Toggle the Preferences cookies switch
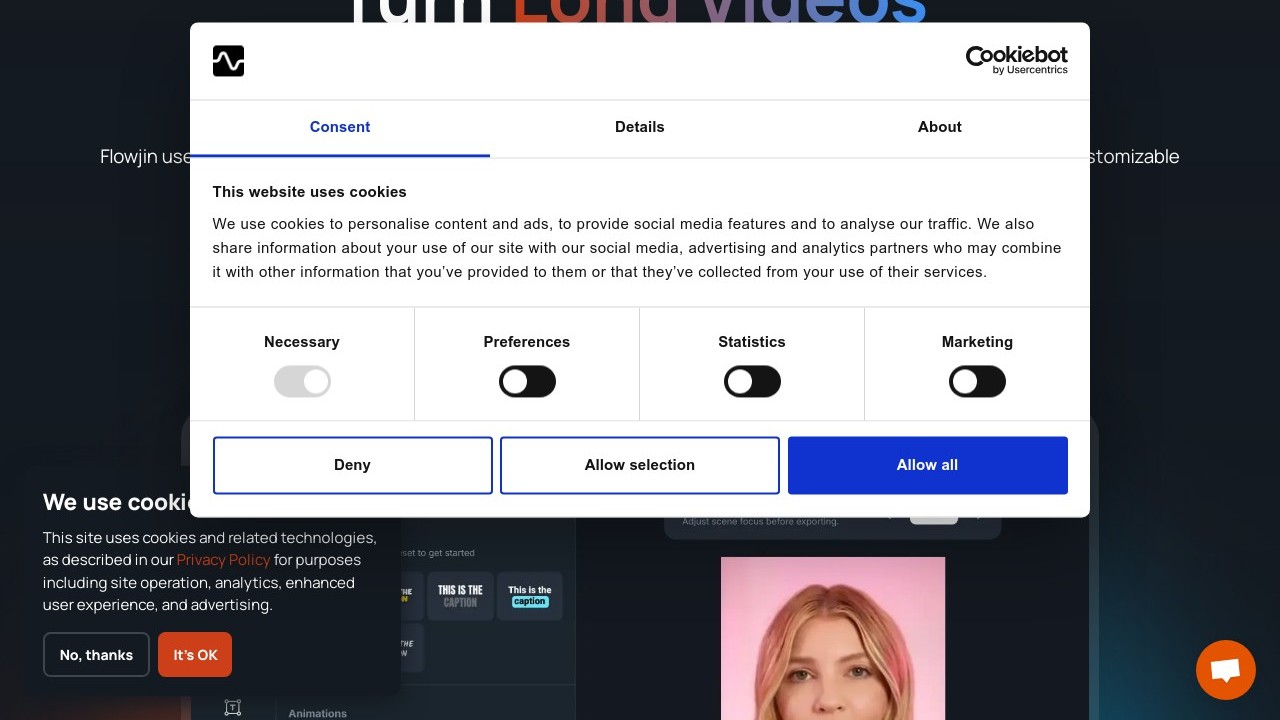Viewport: 1280px width, 720px height. pos(527,382)
